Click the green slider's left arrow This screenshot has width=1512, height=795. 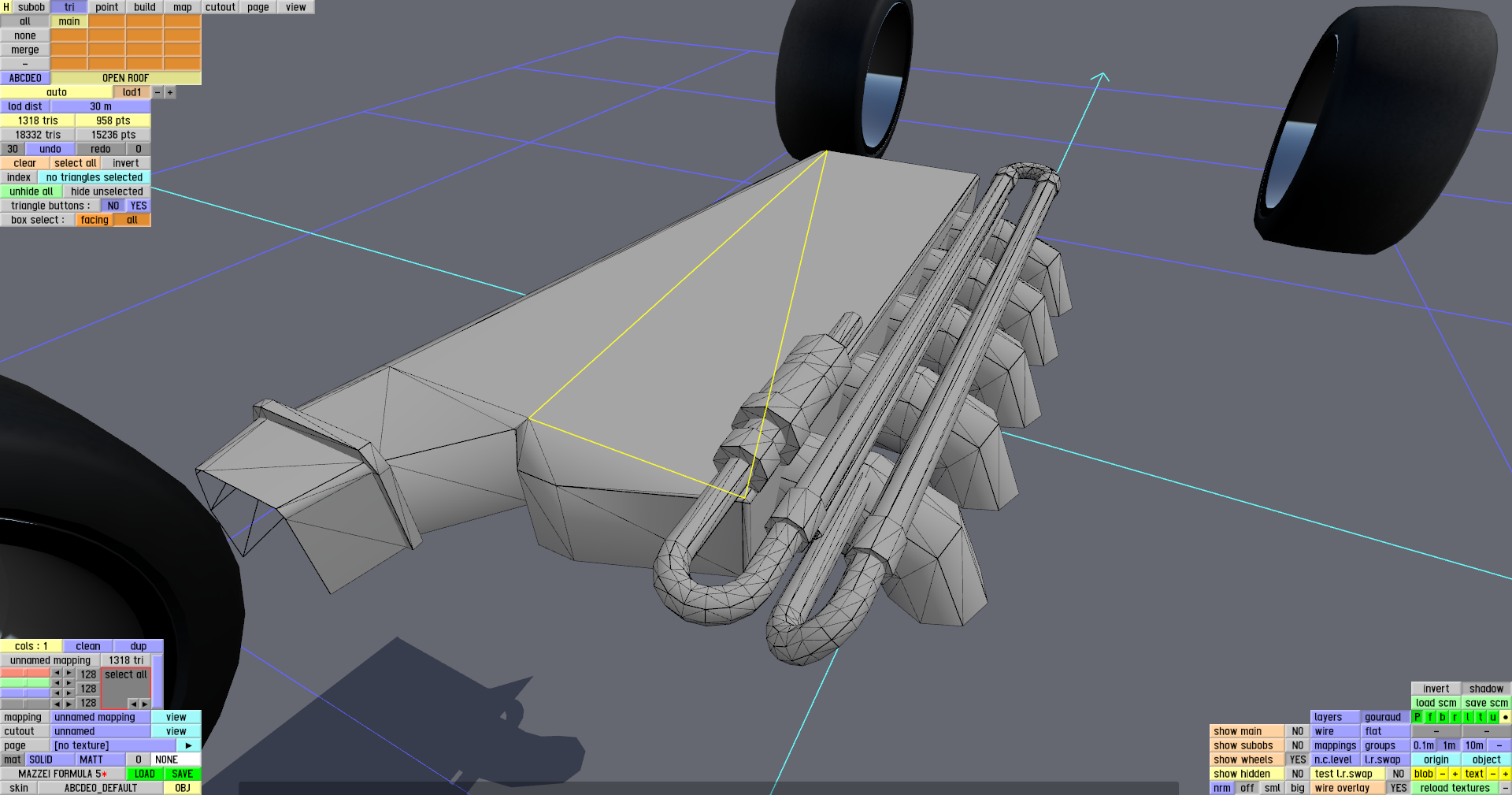[57, 683]
